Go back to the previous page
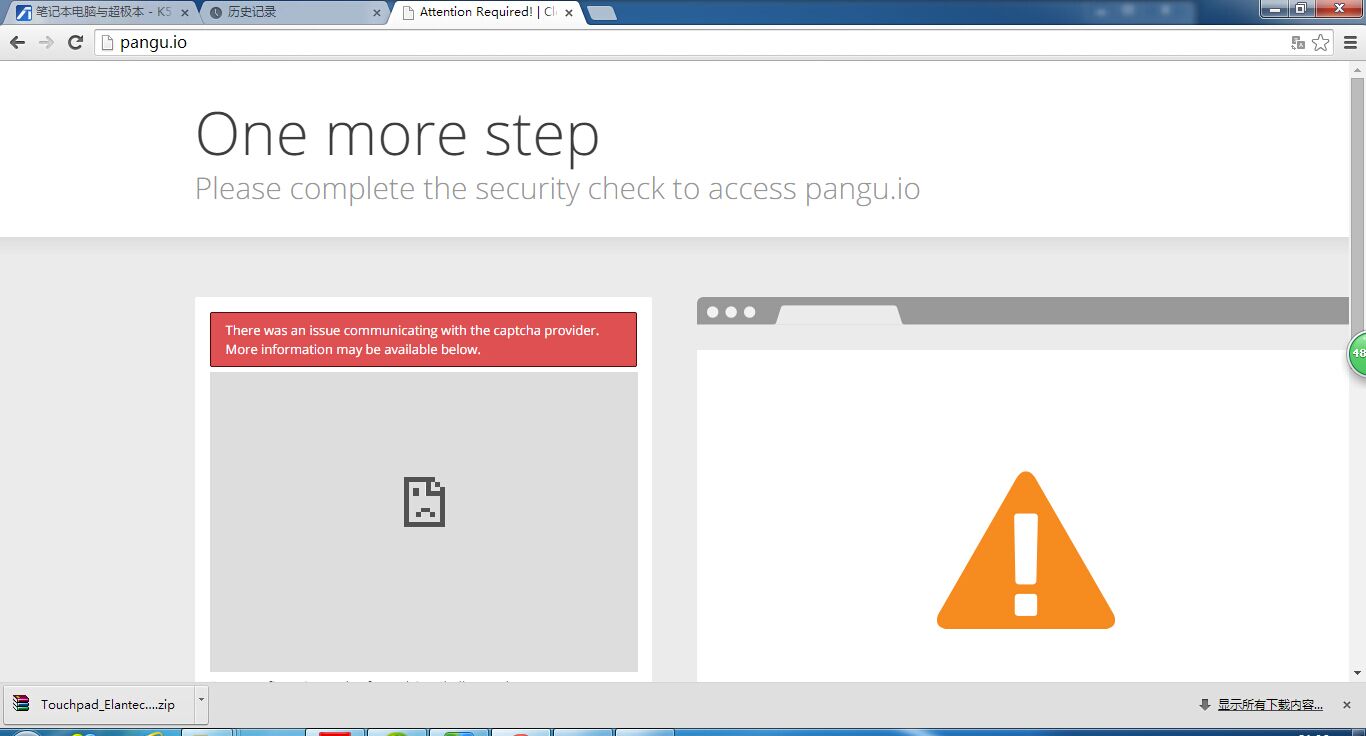Viewport: 1366px width, 736px height. 17,42
